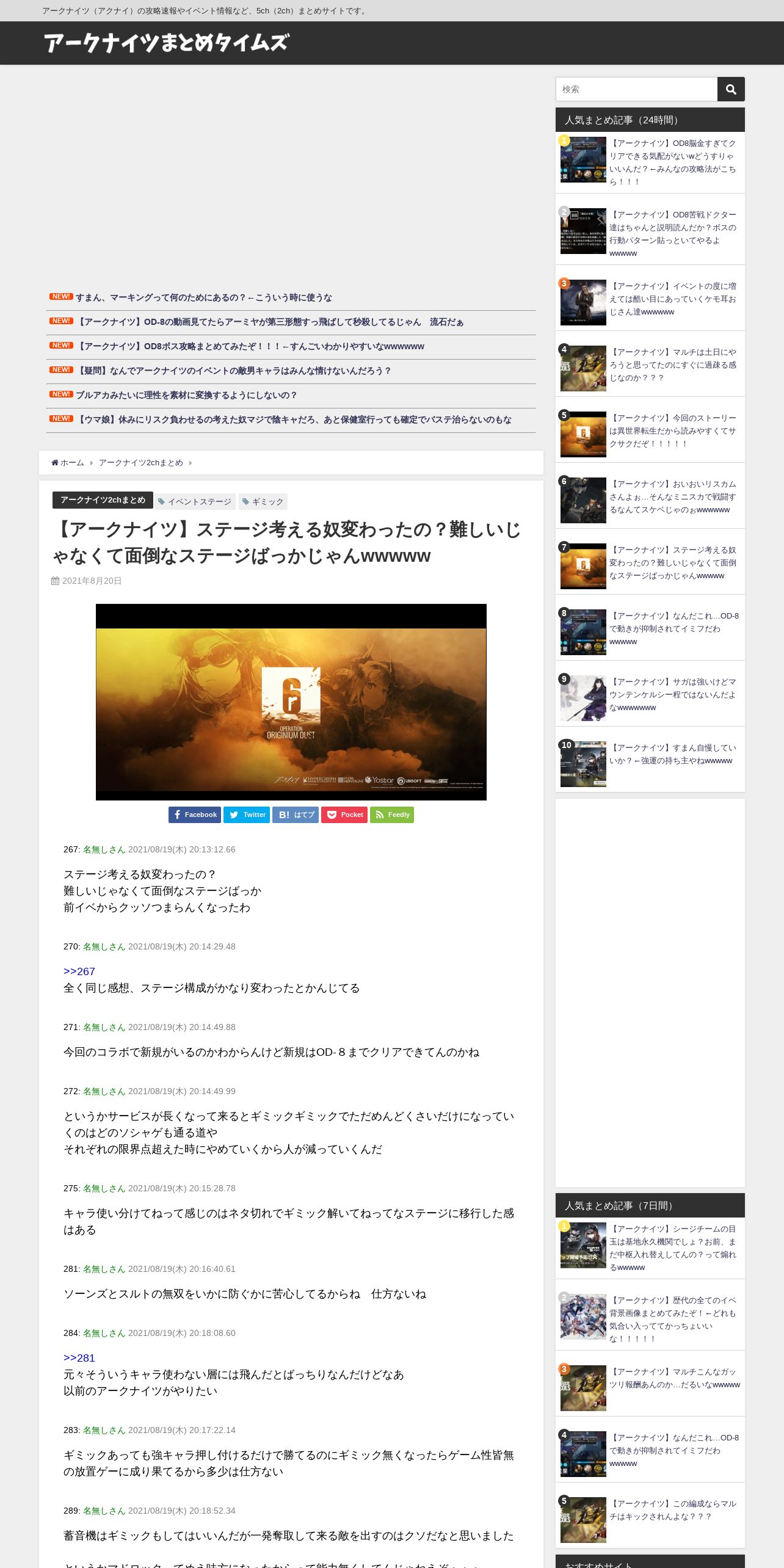Open 24時間 rank 7 thumbnail ステージ考える奴
The height and width of the screenshot is (1568, 784).
click(x=583, y=567)
